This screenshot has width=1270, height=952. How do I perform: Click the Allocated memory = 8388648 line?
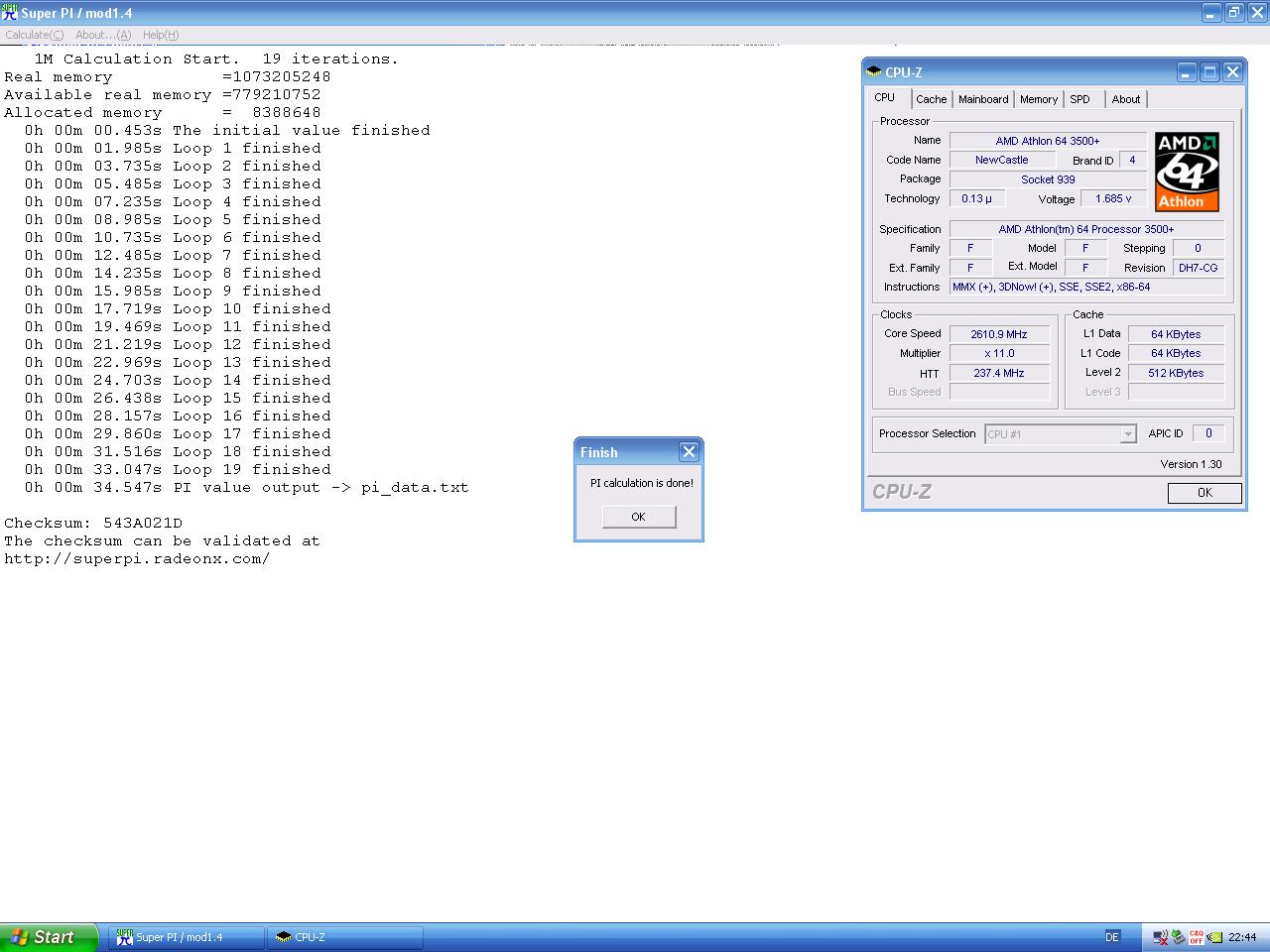tap(163, 112)
